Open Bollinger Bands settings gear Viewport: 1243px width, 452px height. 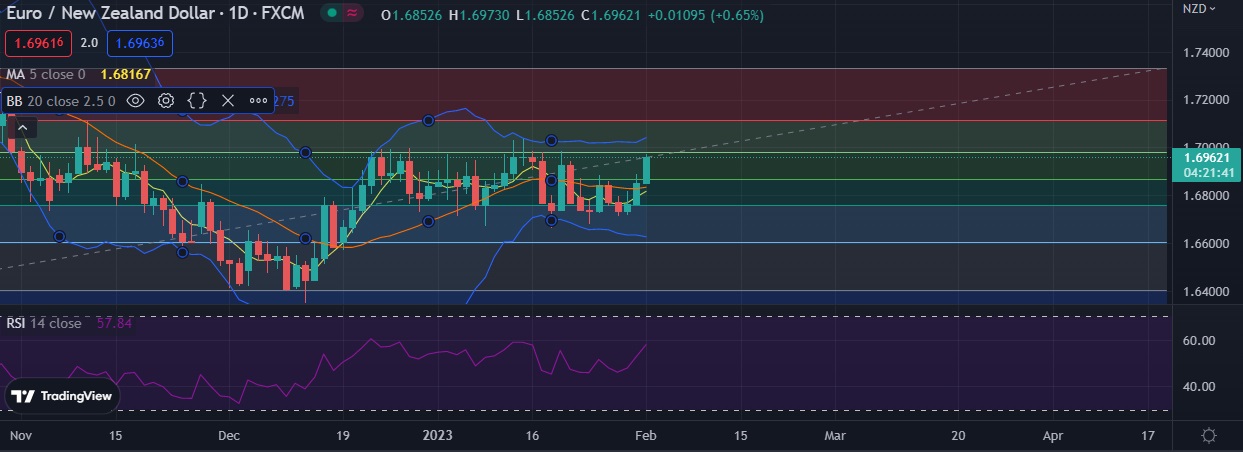166,101
